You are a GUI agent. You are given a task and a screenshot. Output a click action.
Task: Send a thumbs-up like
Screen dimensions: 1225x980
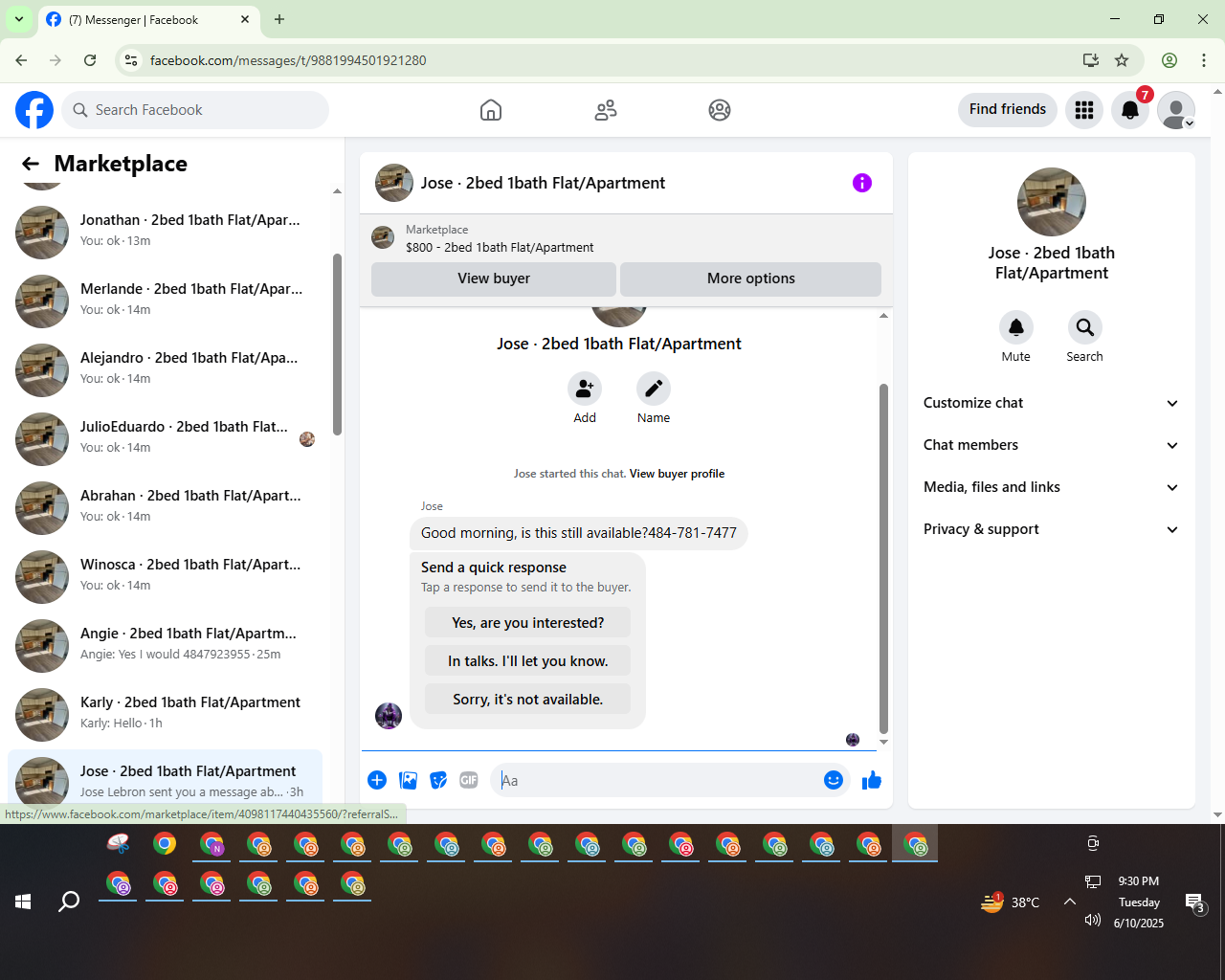pyautogui.click(x=872, y=780)
